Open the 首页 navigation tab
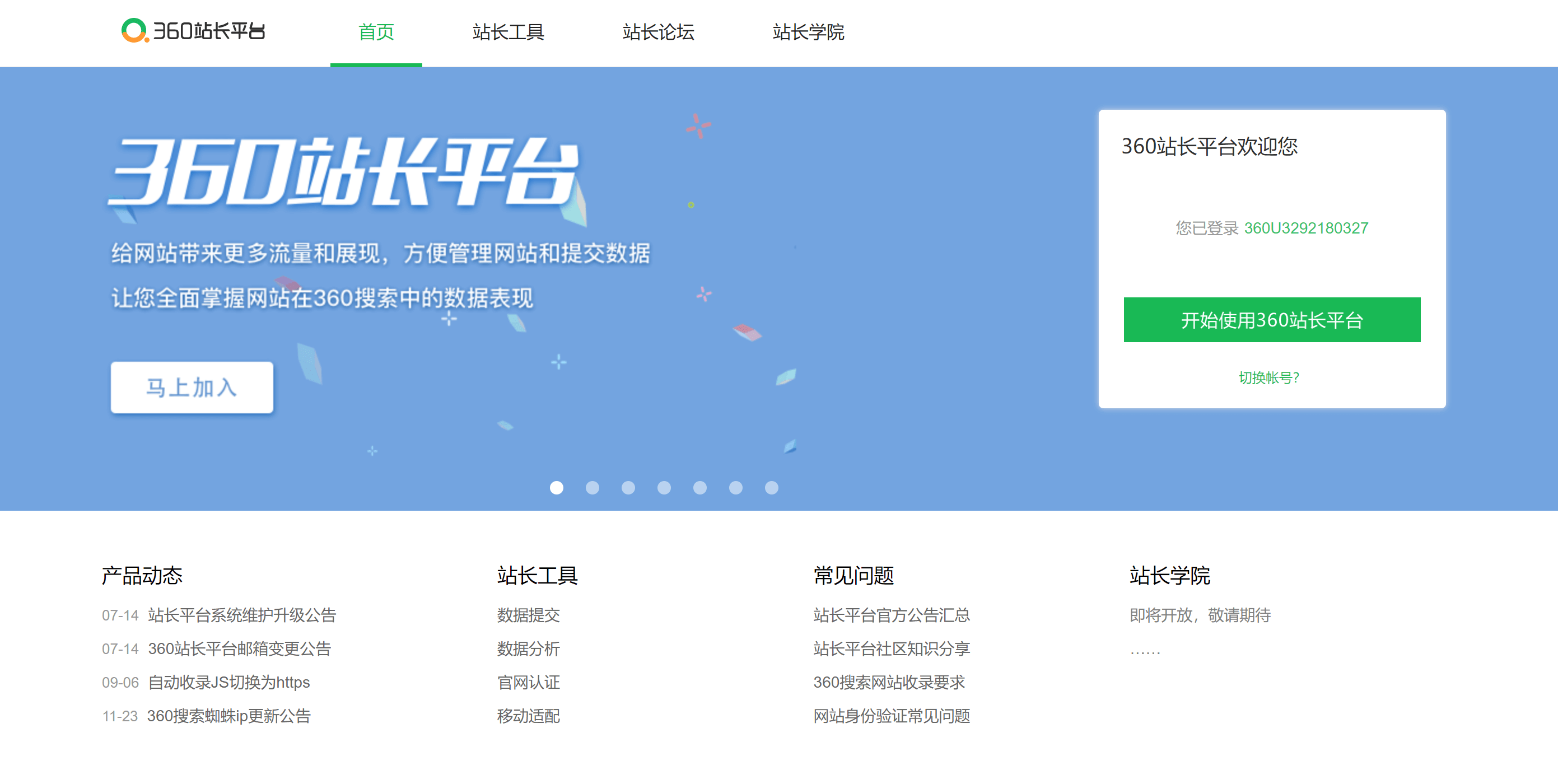The height and width of the screenshot is (784, 1558). pos(376,31)
